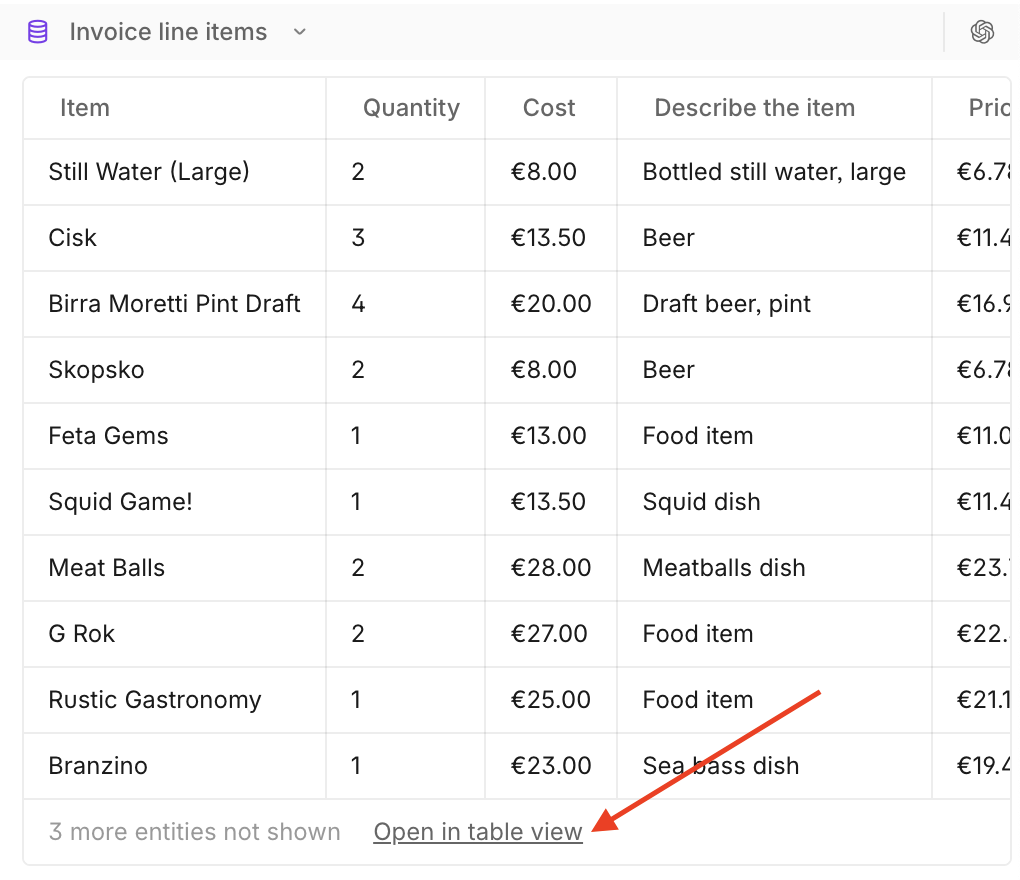Click the G Rok item cell
Image resolution: width=1020 pixels, height=880 pixels.
tap(81, 634)
